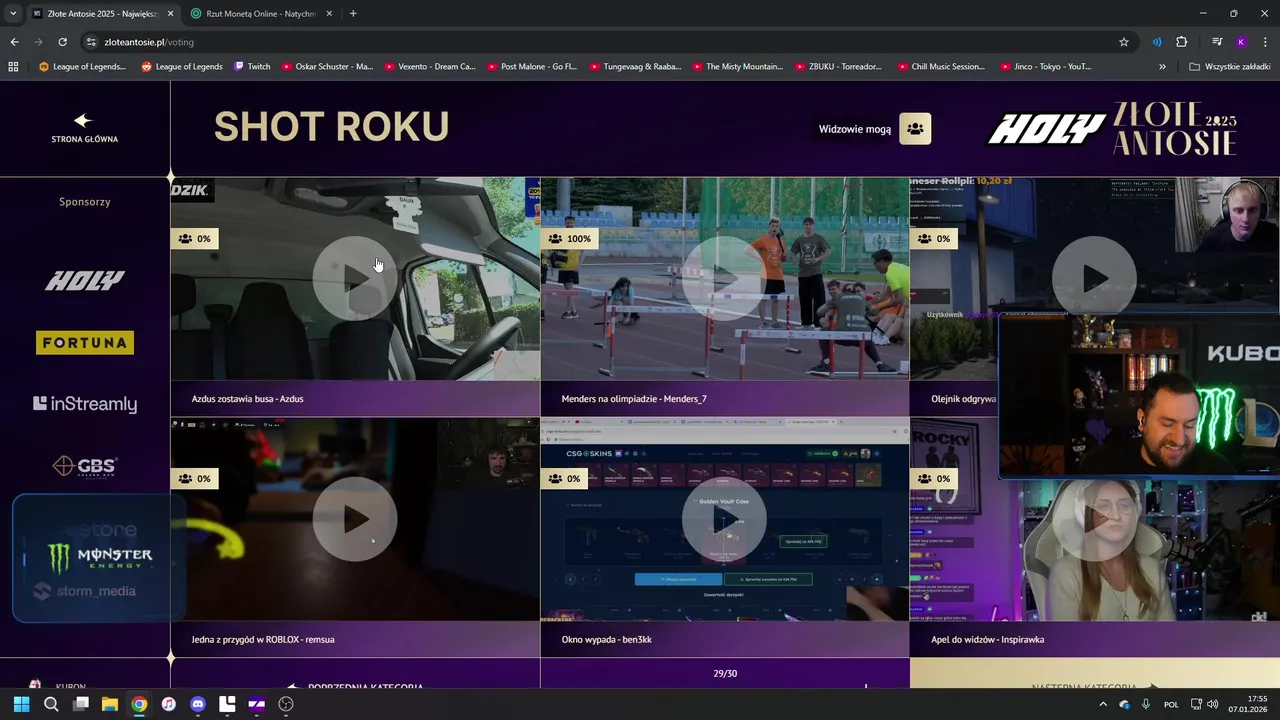Open Jinco - Tokyo bookmark

(x=1045, y=67)
